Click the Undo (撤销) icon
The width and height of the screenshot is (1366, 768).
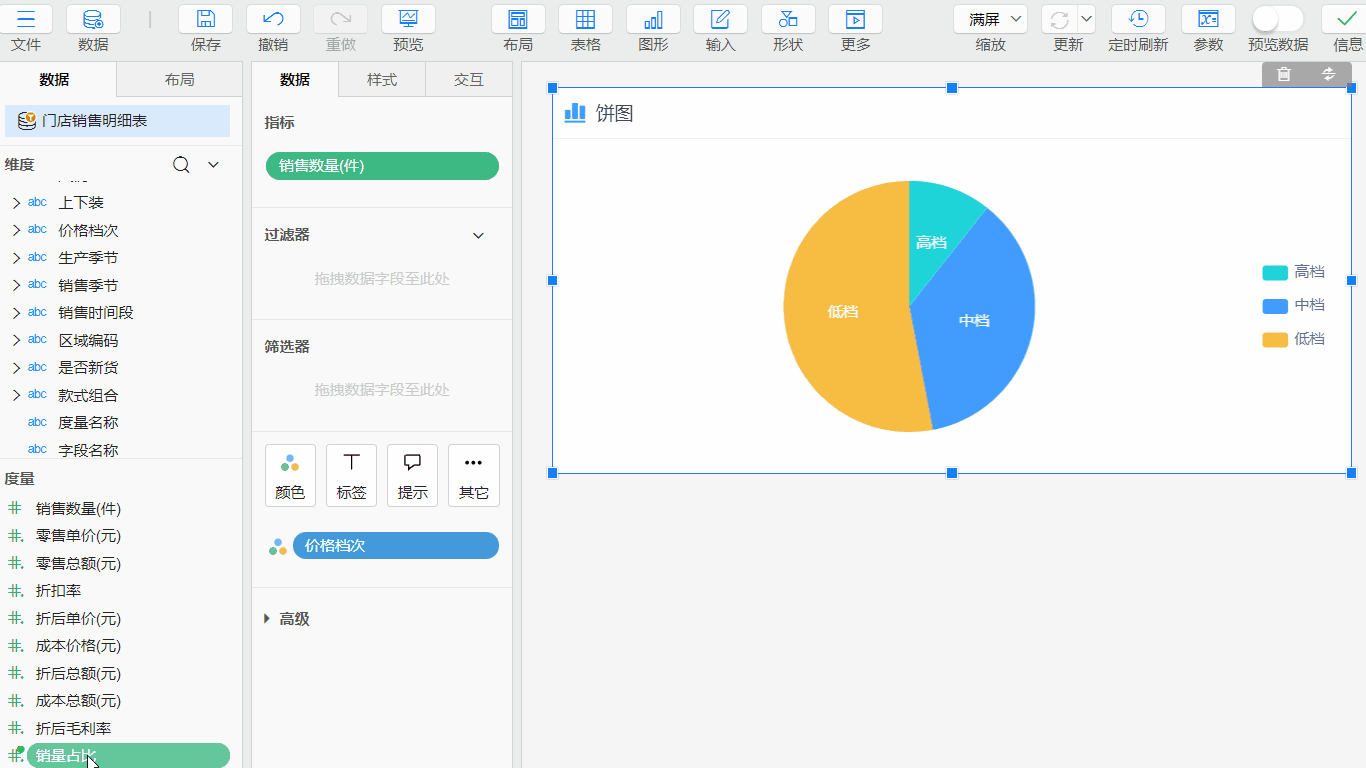click(273, 20)
